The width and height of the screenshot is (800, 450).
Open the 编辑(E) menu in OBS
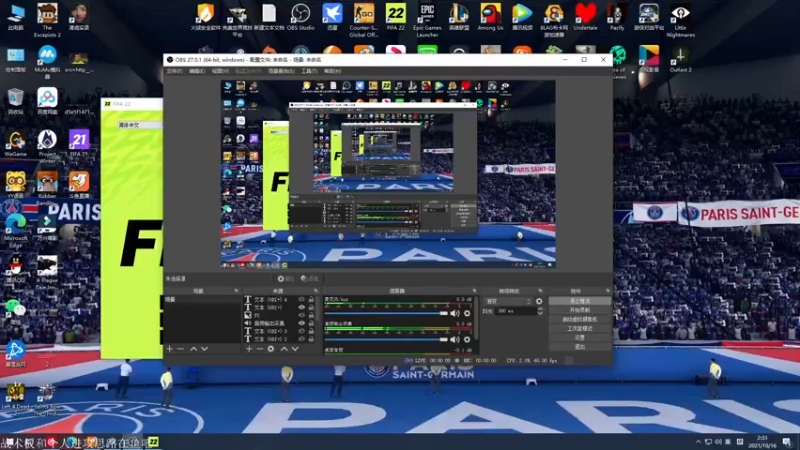point(197,71)
